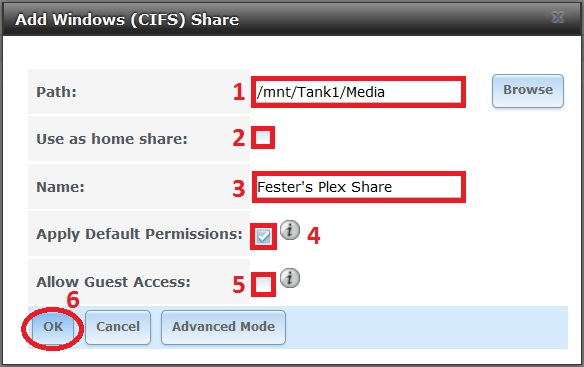Click the "Name:" label
The height and width of the screenshot is (367, 584).
pyautogui.click(x=60, y=187)
